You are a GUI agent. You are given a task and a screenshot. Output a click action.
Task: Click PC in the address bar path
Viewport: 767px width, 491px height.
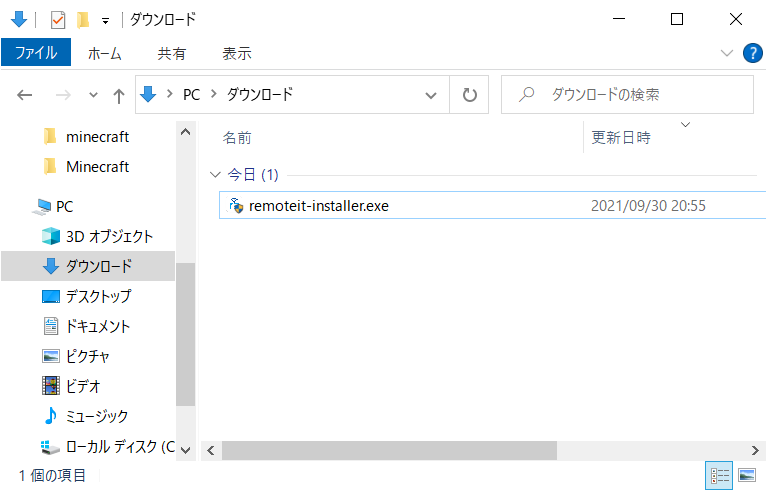(191, 94)
